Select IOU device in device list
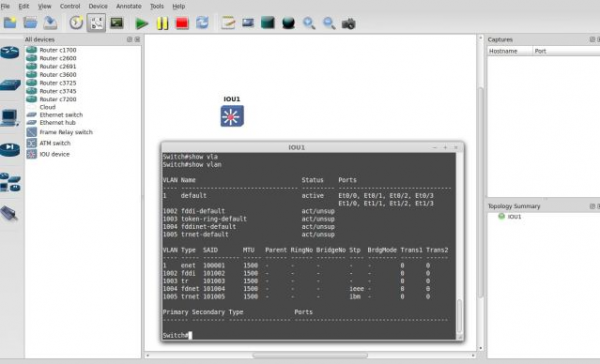This screenshot has height=364, width=600. [x=54, y=154]
